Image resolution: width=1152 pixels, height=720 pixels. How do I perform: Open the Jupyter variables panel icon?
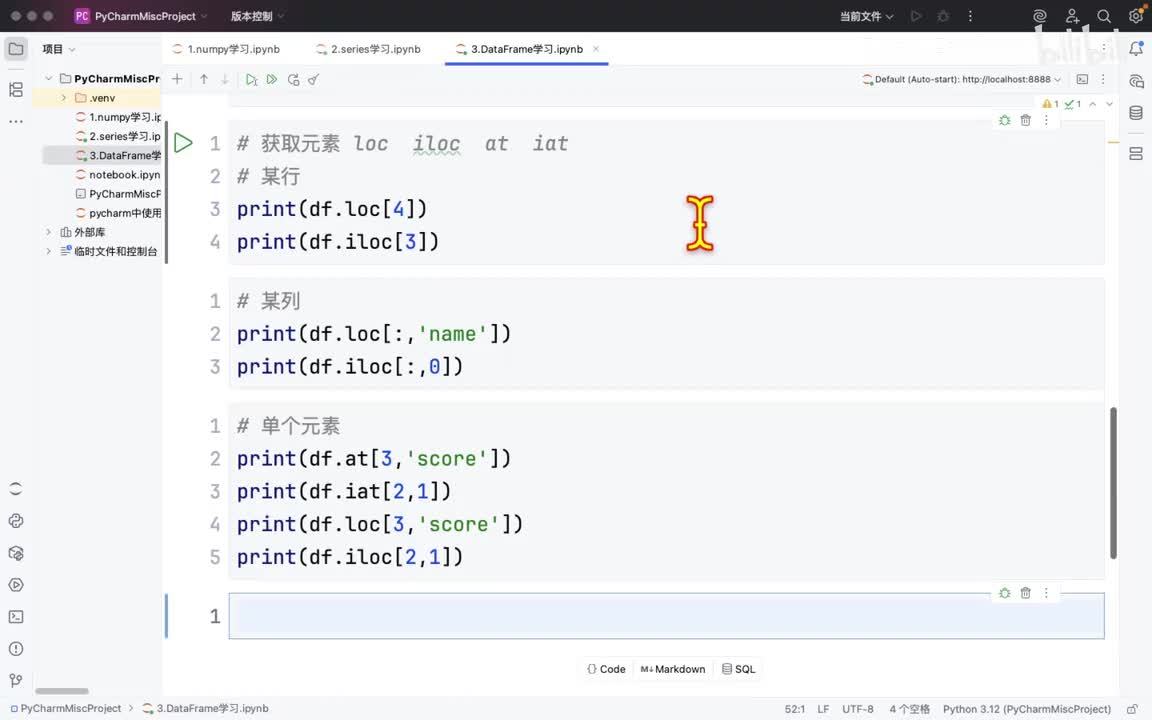(x=1136, y=154)
